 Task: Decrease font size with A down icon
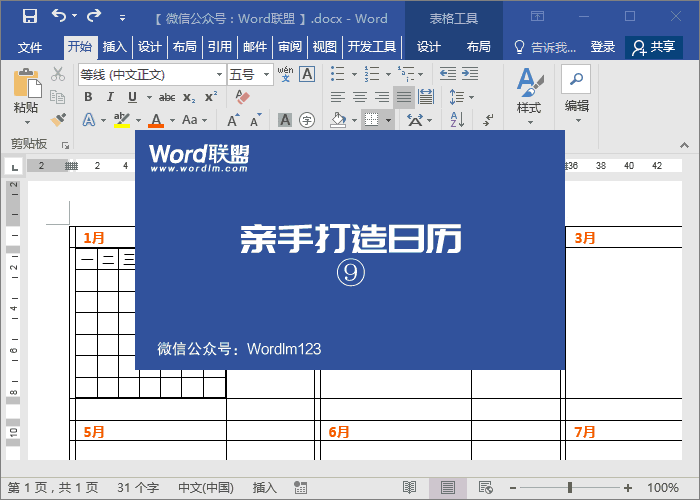click(x=255, y=120)
